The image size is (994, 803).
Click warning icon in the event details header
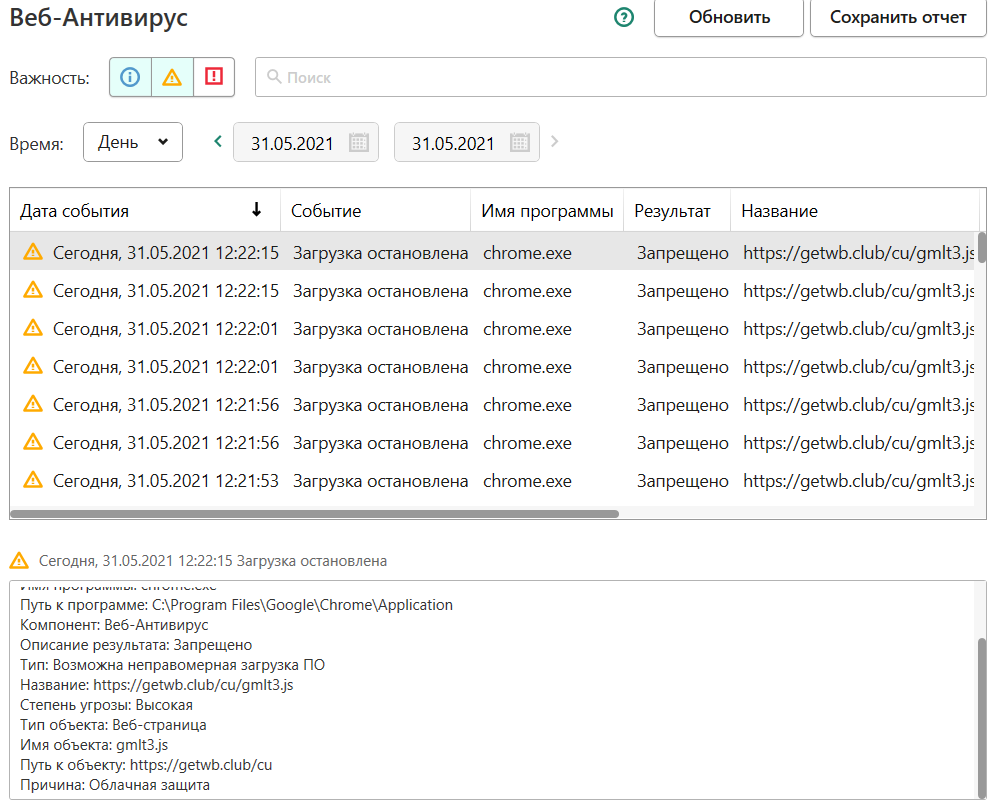pyautogui.click(x=19, y=560)
